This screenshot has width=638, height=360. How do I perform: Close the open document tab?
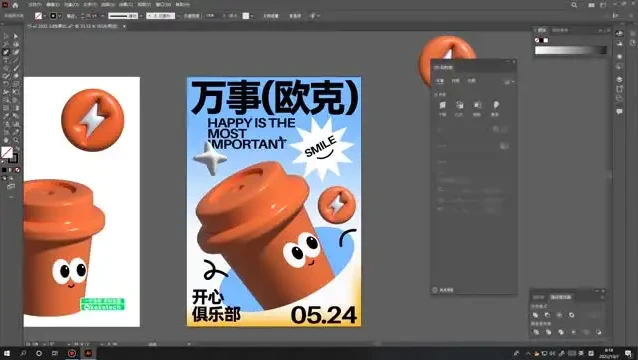[124, 26]
